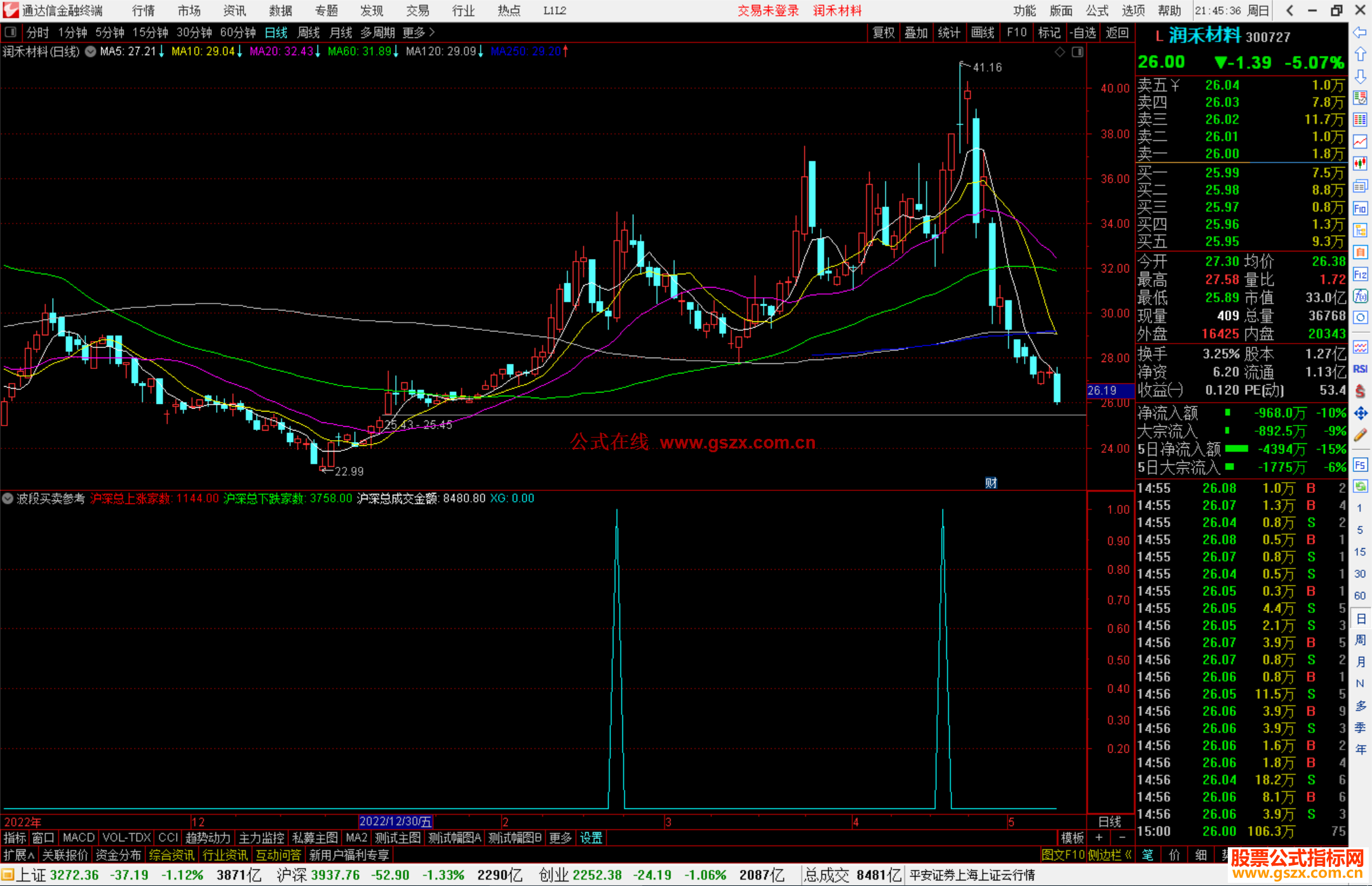Click the blue four-way move arrows icon
Viewport: 1372px width, 886px height.
[x=1360, y=413]
